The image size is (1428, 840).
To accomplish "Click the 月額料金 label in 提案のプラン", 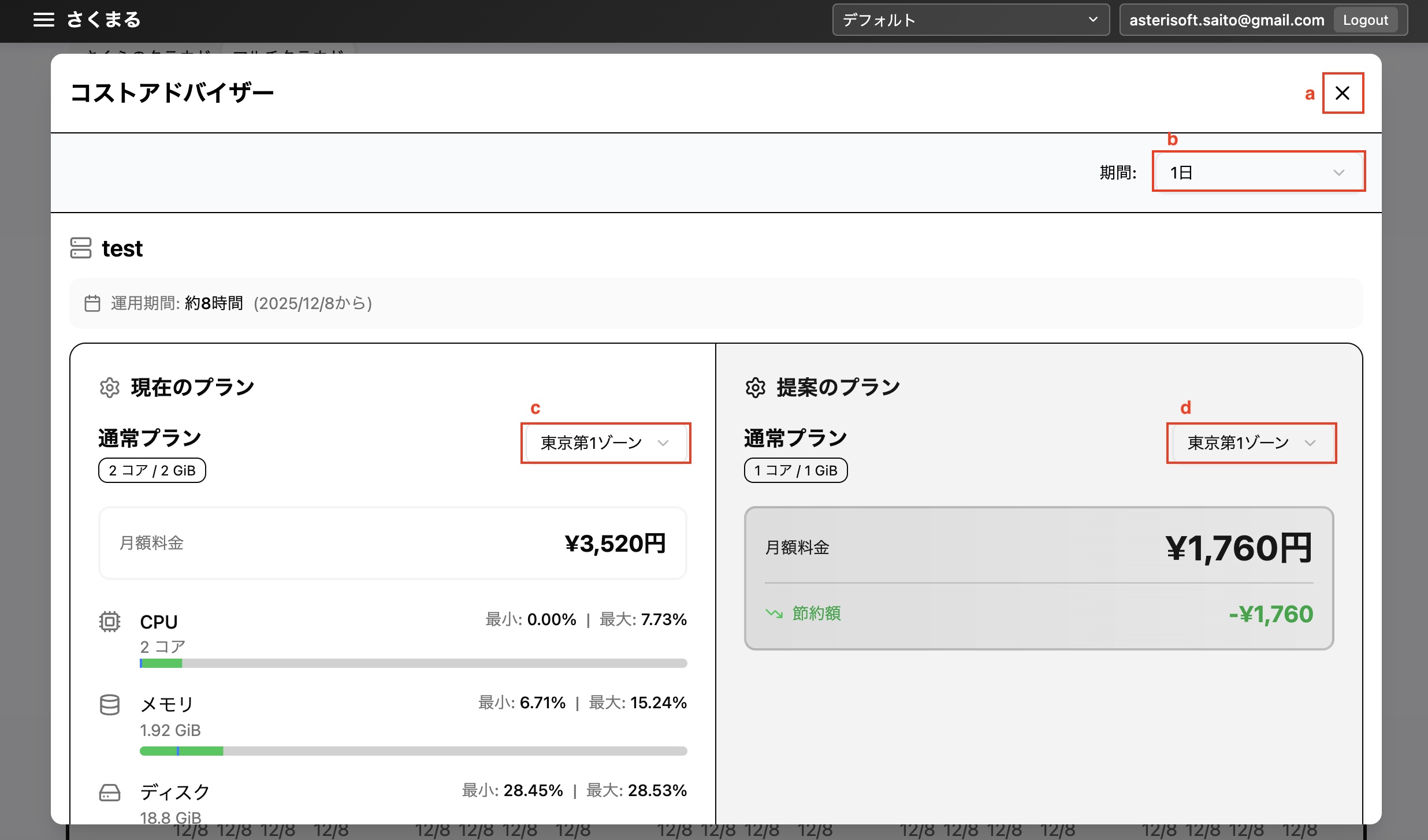I will tap(797, 548).
